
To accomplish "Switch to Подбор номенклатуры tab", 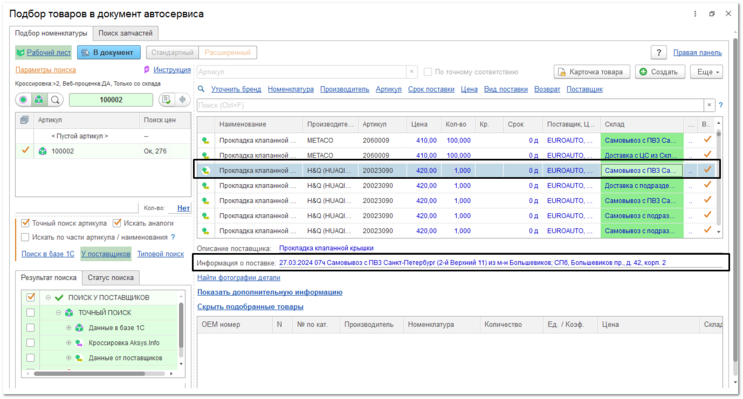I will click(x=51, y=33).
